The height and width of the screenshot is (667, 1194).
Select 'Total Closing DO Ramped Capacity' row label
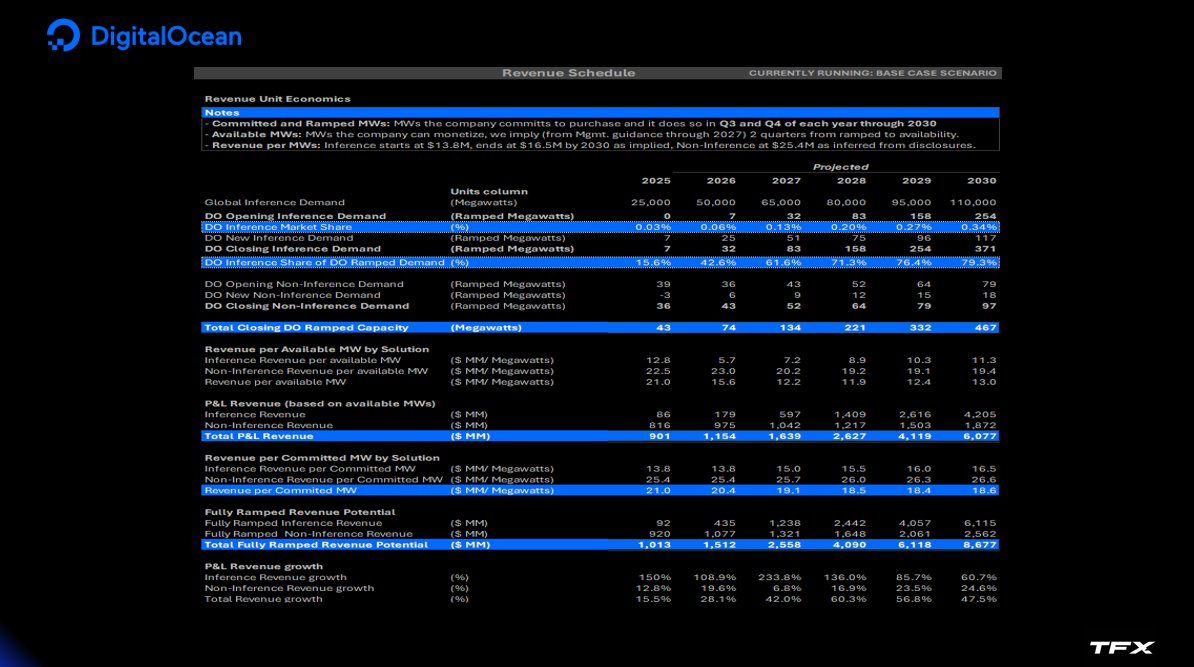click(x=306, y=327)
